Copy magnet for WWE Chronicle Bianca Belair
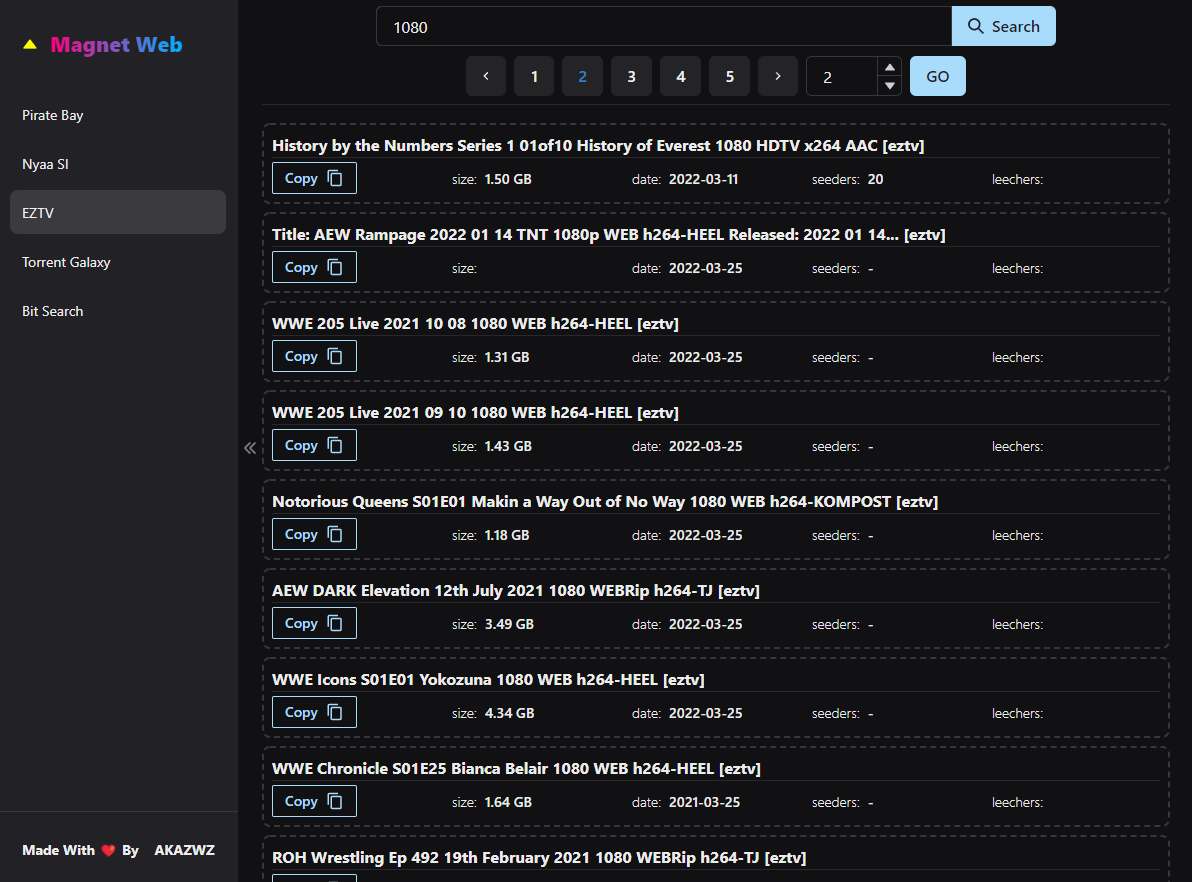This screenshot has width=1192, height=882. coord(314,801)
